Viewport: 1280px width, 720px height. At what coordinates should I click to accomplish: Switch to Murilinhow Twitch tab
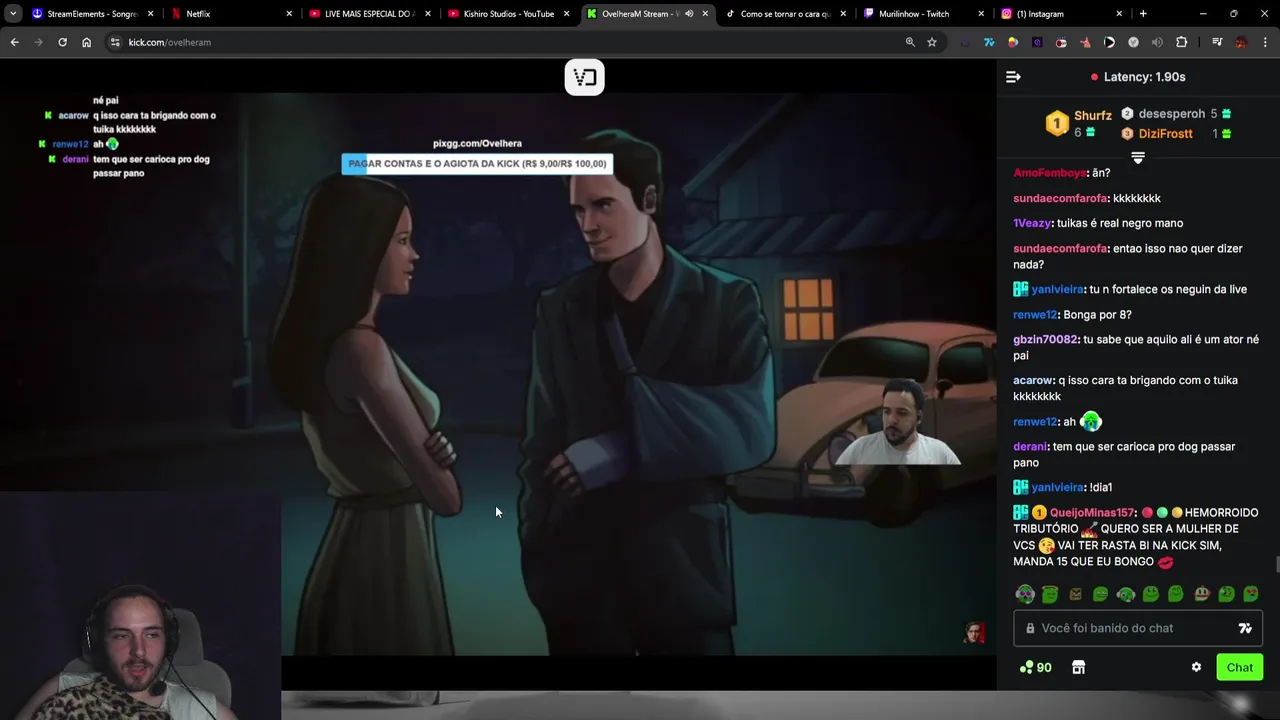click(x=925, y=14)
